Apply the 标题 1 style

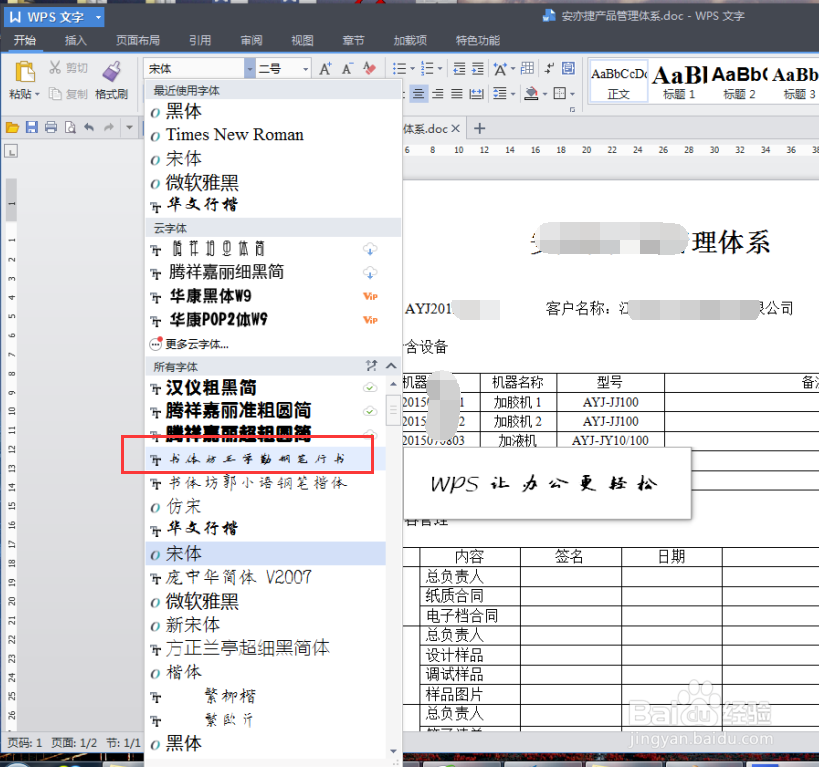click(678, 83)
